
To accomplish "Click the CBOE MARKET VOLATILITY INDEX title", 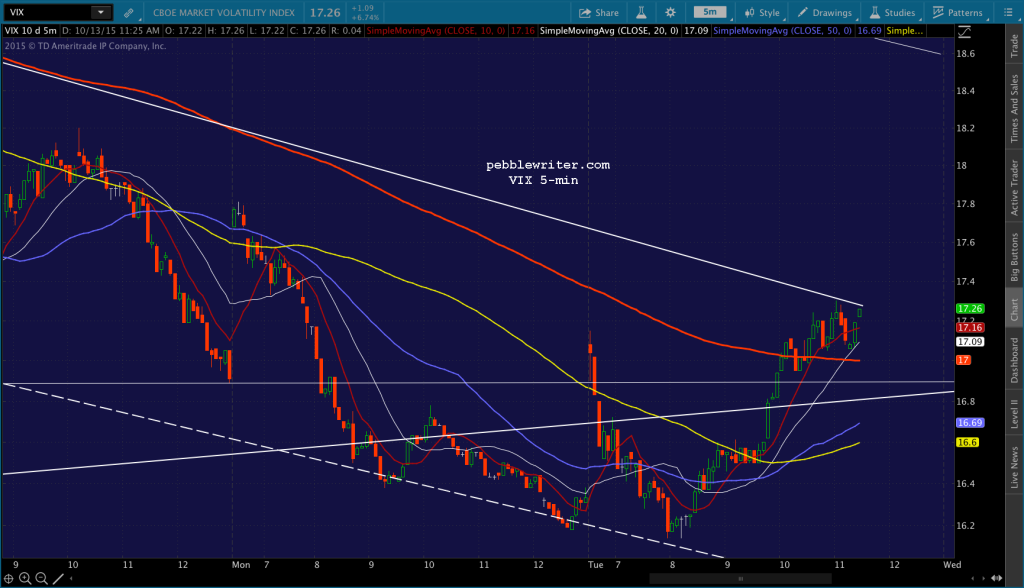I will coord(224,12).
